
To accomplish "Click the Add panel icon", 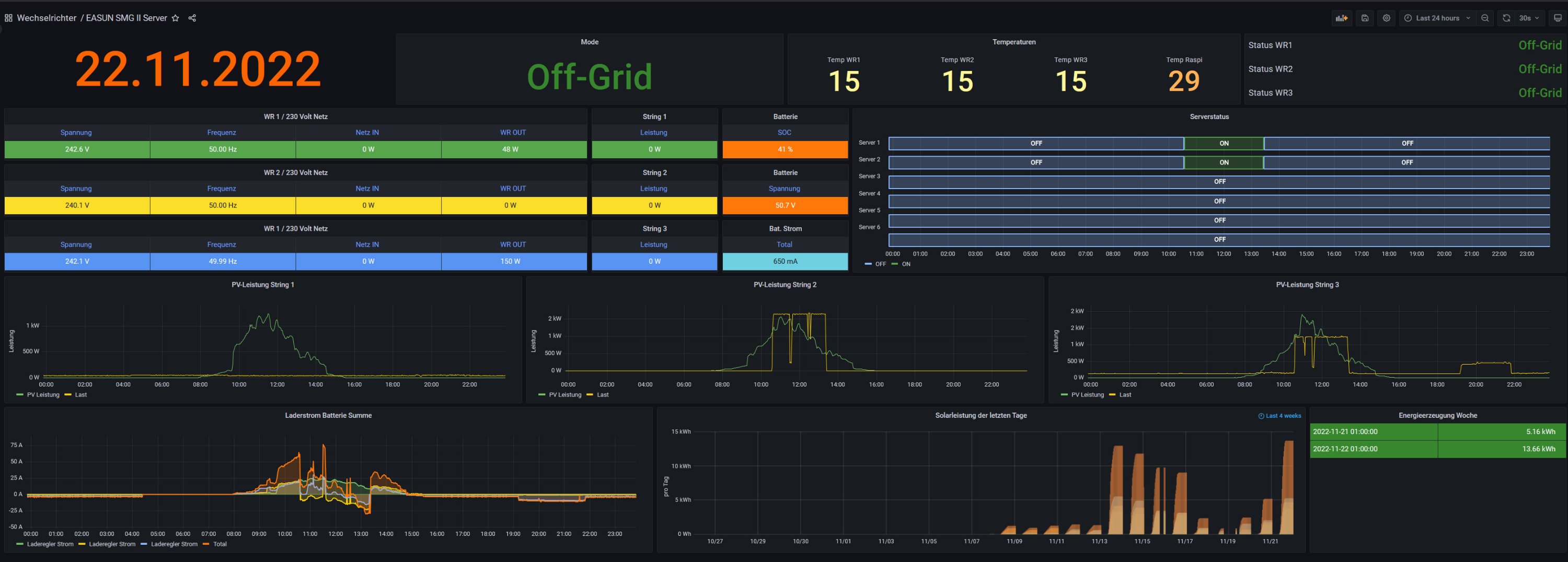I will pos(1342,18).
